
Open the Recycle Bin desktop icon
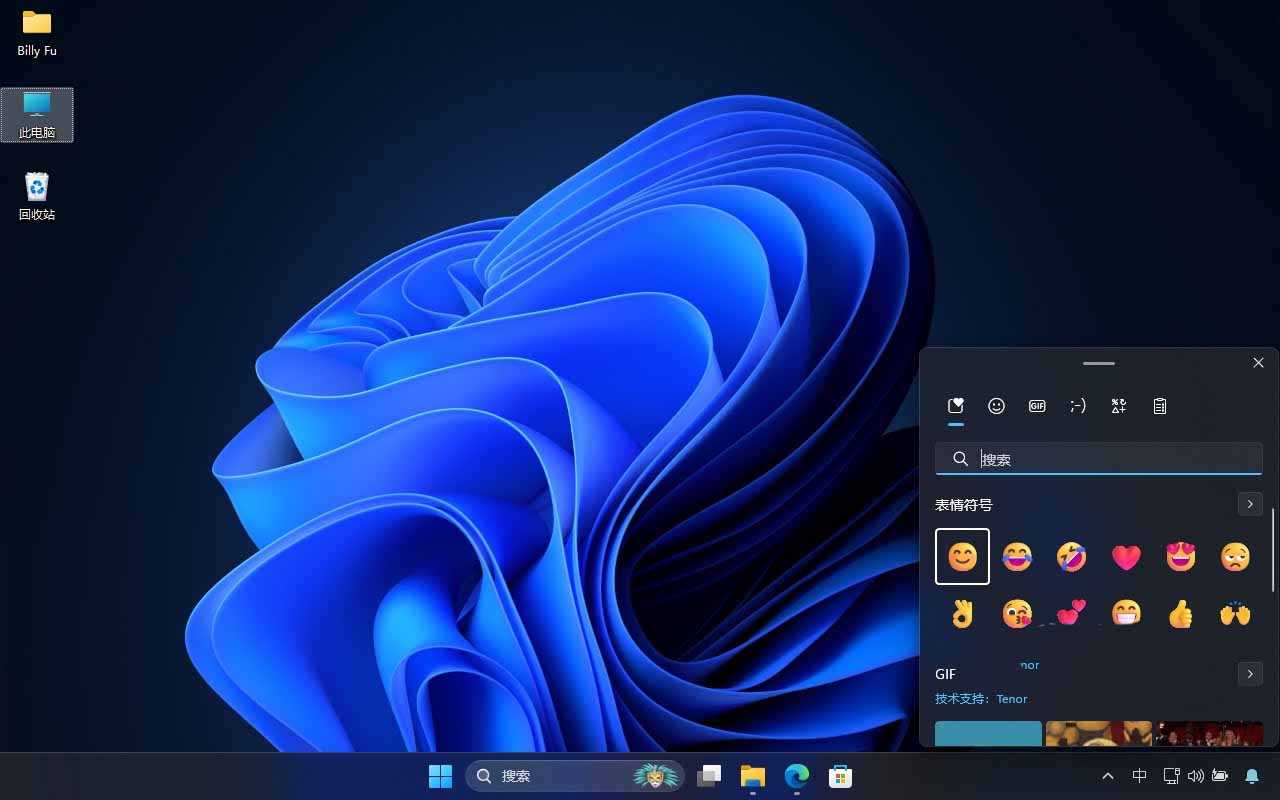[37, 196]
